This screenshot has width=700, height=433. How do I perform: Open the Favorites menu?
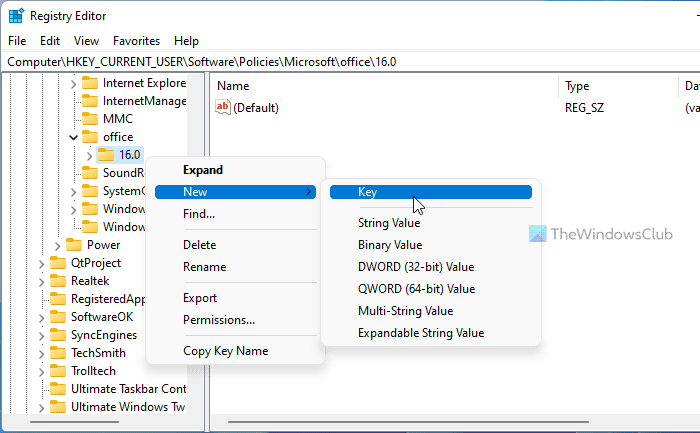click(136, 41)
